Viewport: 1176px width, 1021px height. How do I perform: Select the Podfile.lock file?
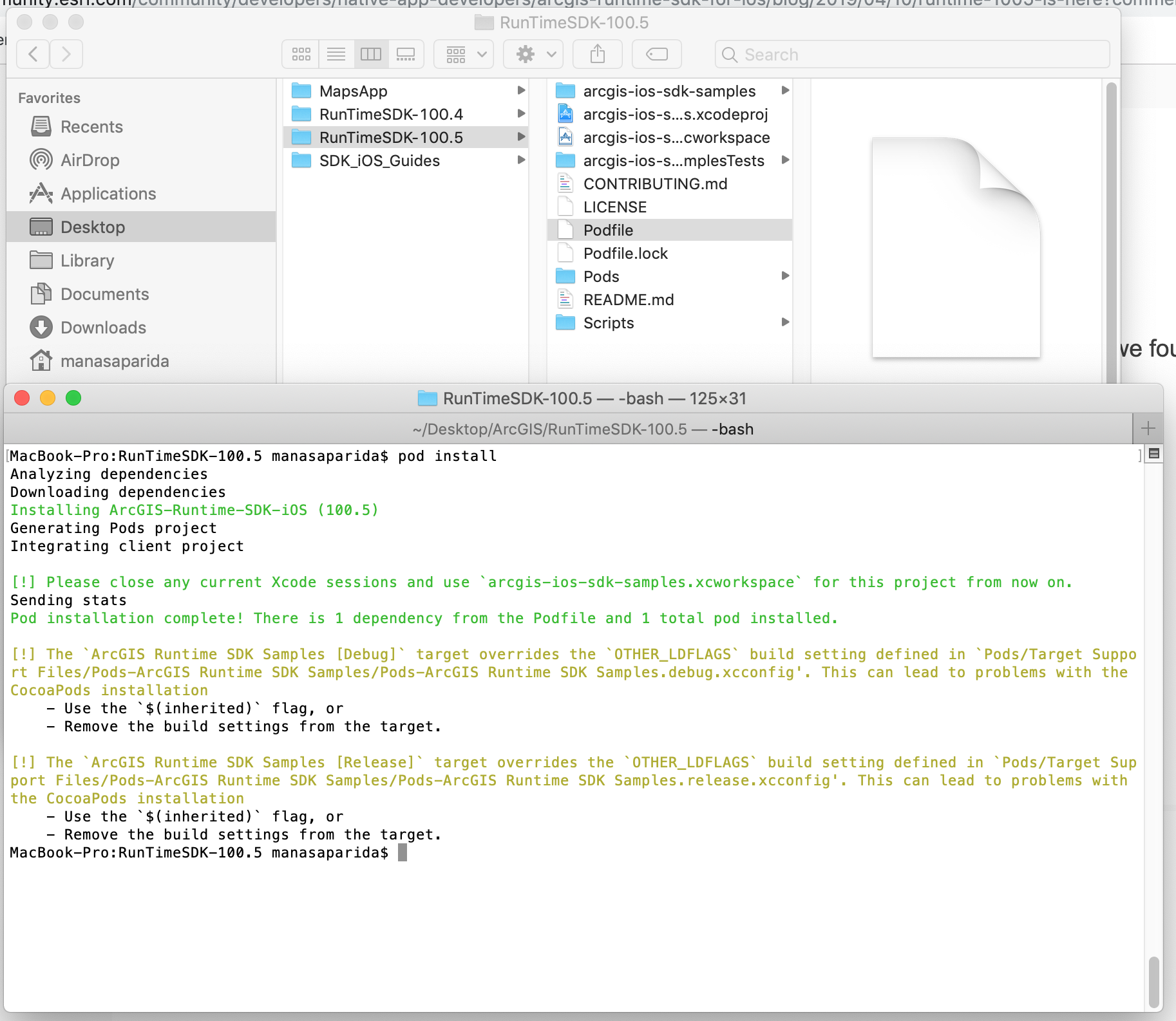click(x=670, y=253)
